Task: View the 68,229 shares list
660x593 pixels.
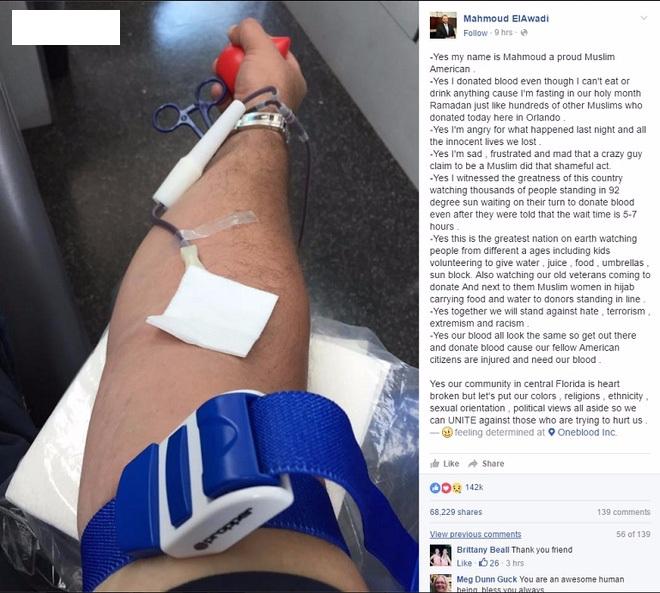Action: pyautogui.click(x=456, y=512)
